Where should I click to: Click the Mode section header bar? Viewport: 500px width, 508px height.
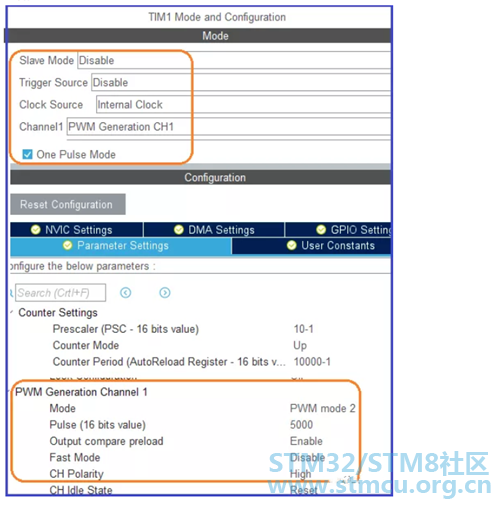199,36
